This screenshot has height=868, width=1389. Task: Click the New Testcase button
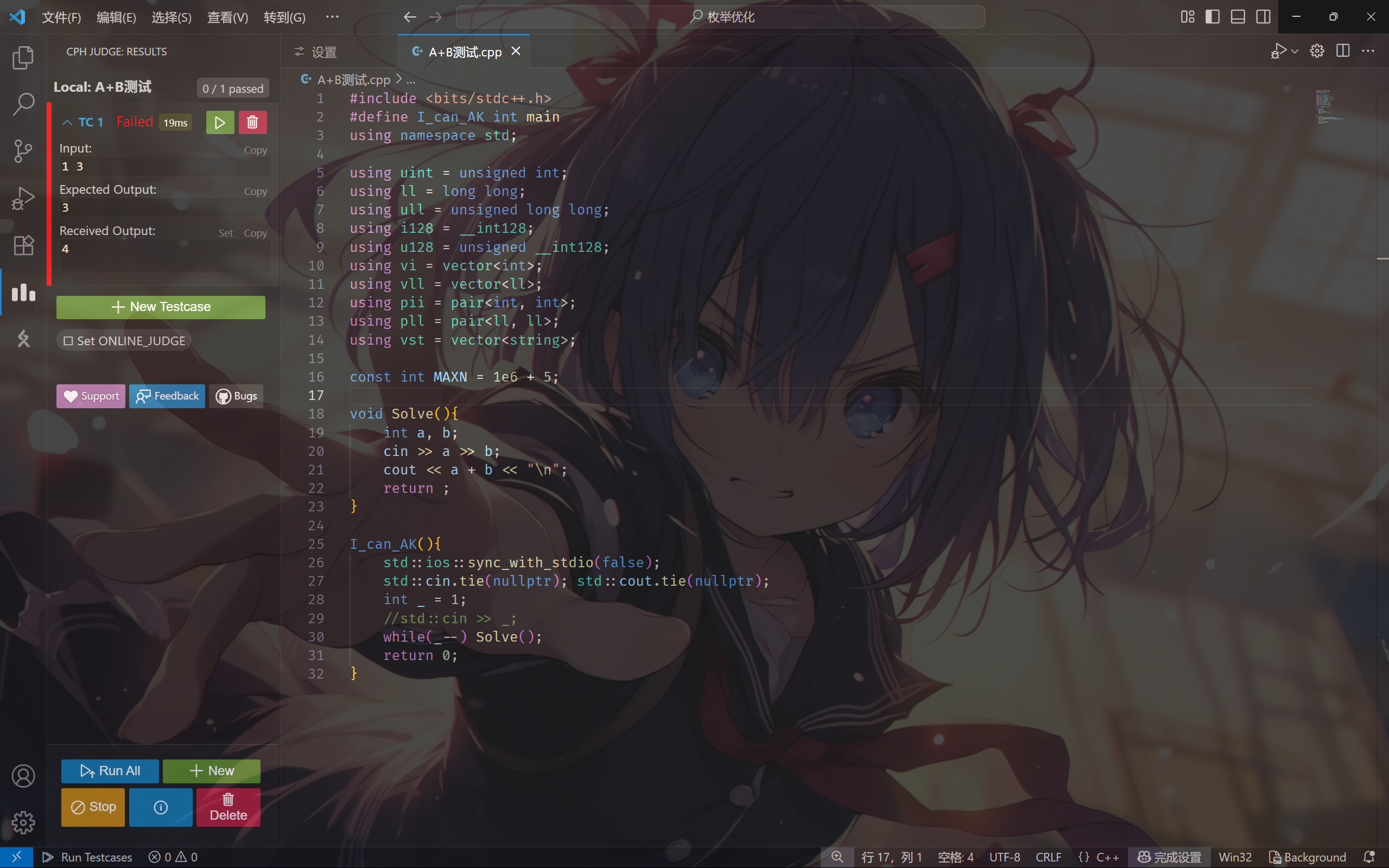pos(161,307)
